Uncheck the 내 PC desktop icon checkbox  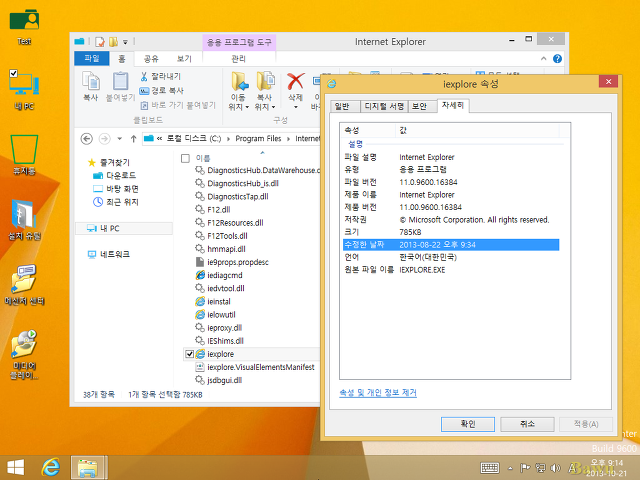point(13,73)
